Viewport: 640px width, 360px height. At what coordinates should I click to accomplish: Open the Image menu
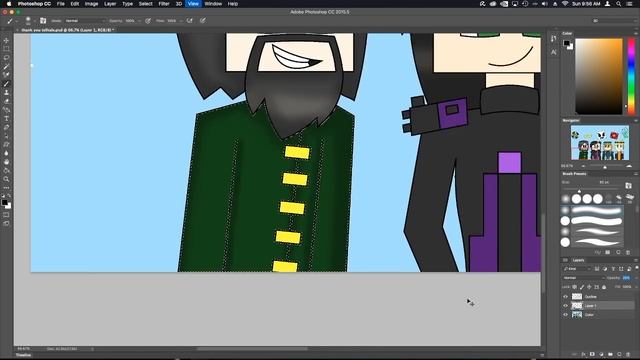(x=91, y=4)
